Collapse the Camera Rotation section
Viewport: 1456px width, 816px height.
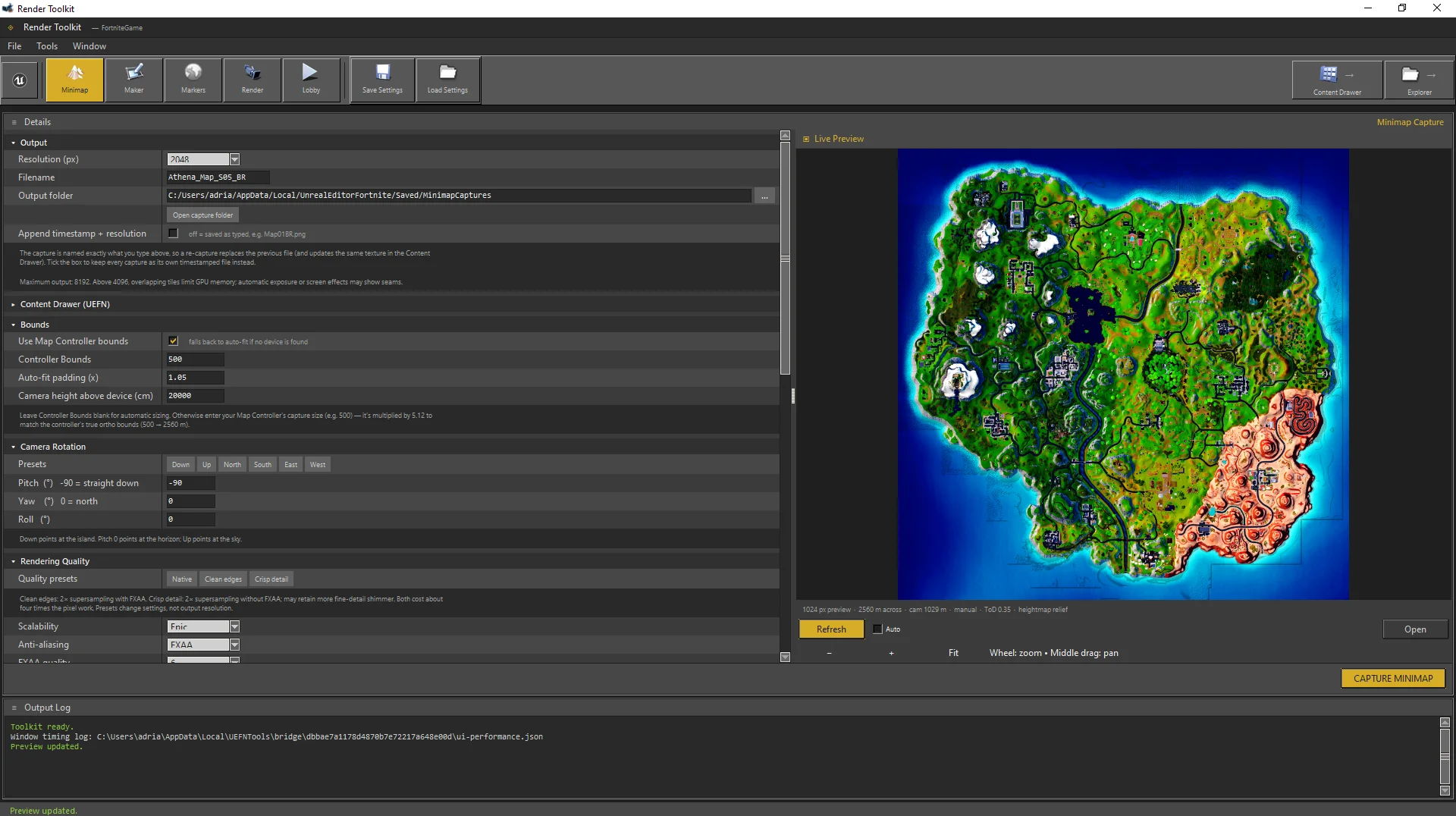pos(13,447)
